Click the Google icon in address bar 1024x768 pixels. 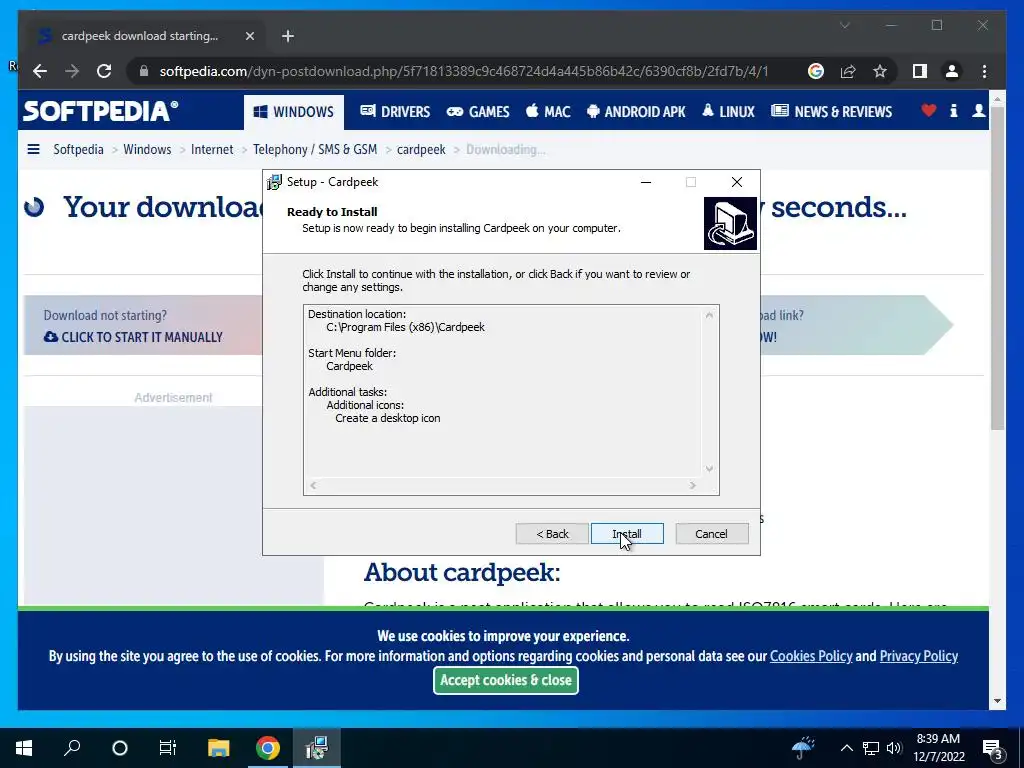coord(816,71)
